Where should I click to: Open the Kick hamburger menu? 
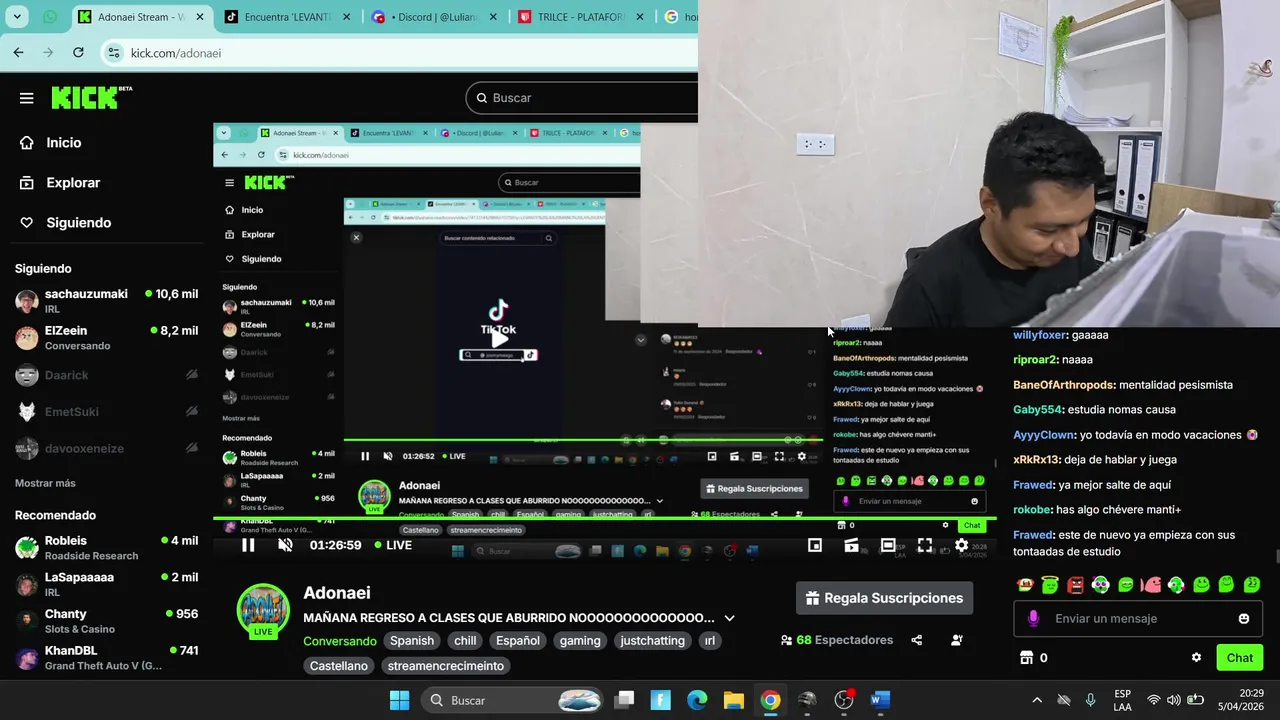pos(27,98)
